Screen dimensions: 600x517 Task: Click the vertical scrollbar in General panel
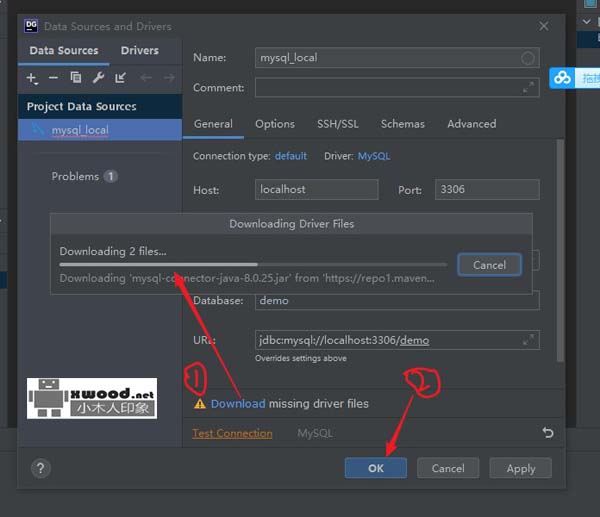pos(560,251)
